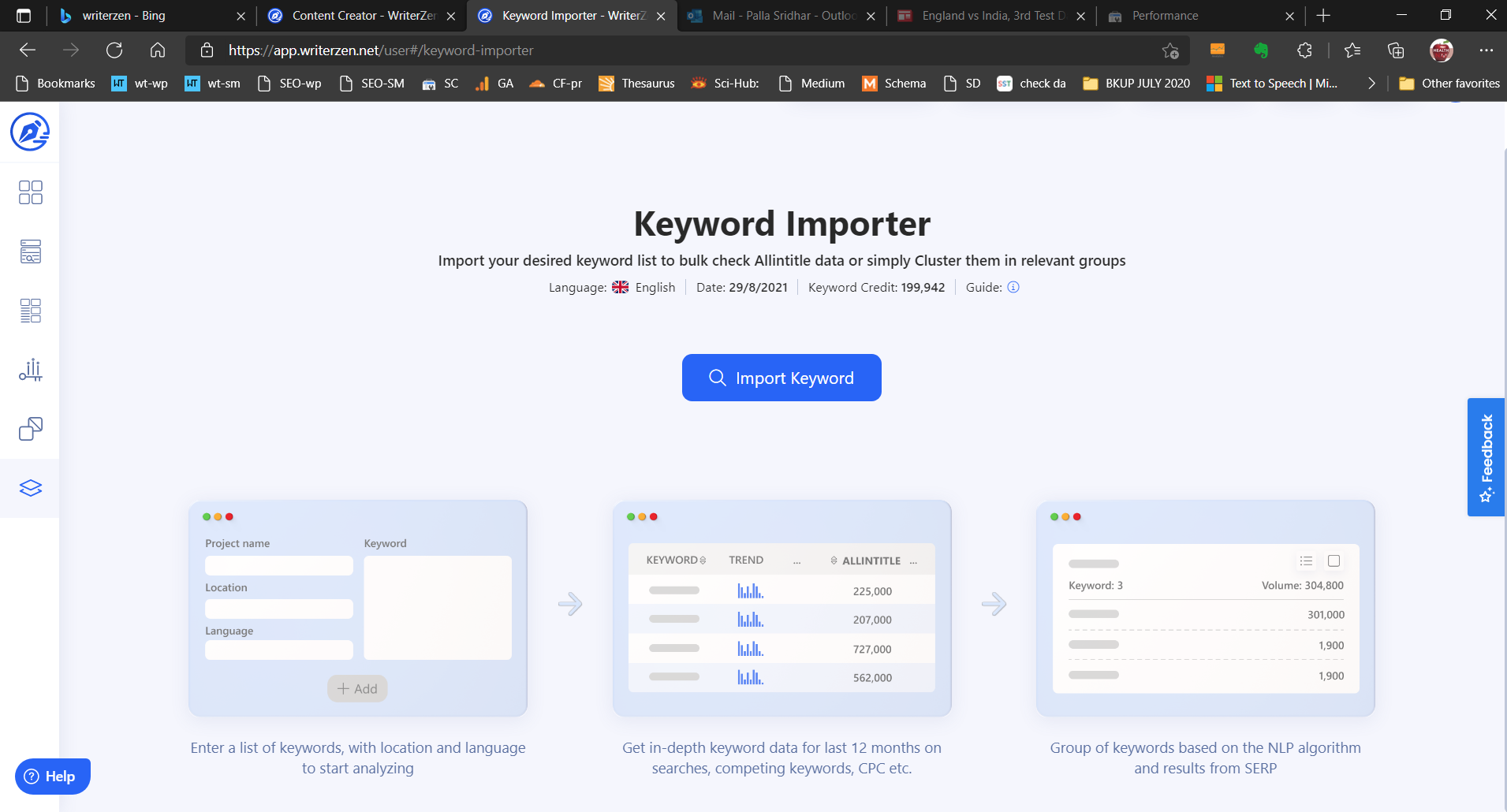Open the Collections icon
Screen dimensions: 1507x812
(1396, 50)
